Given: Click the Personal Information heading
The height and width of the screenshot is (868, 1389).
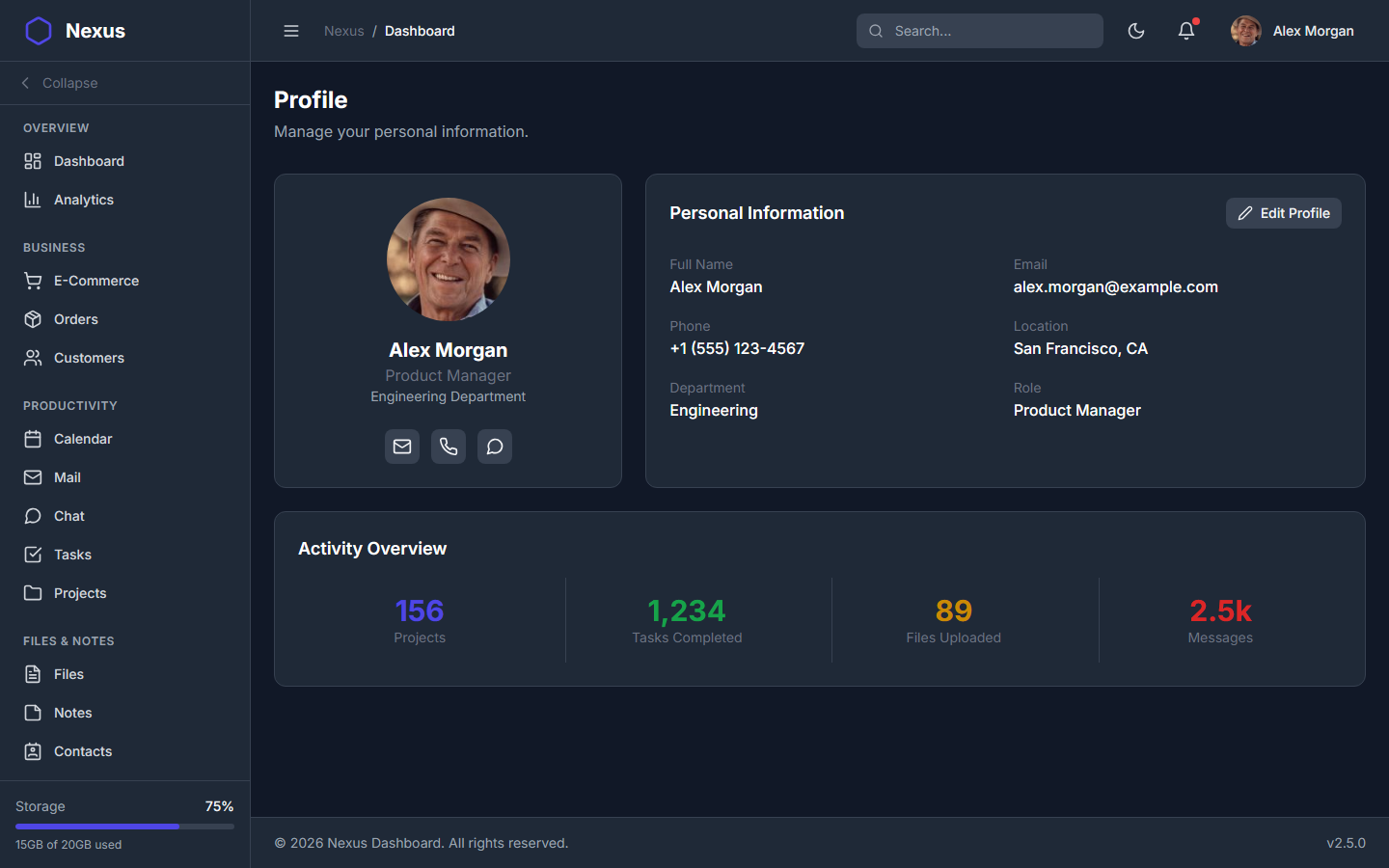Looking at the screenshot, I should [757, 213].
